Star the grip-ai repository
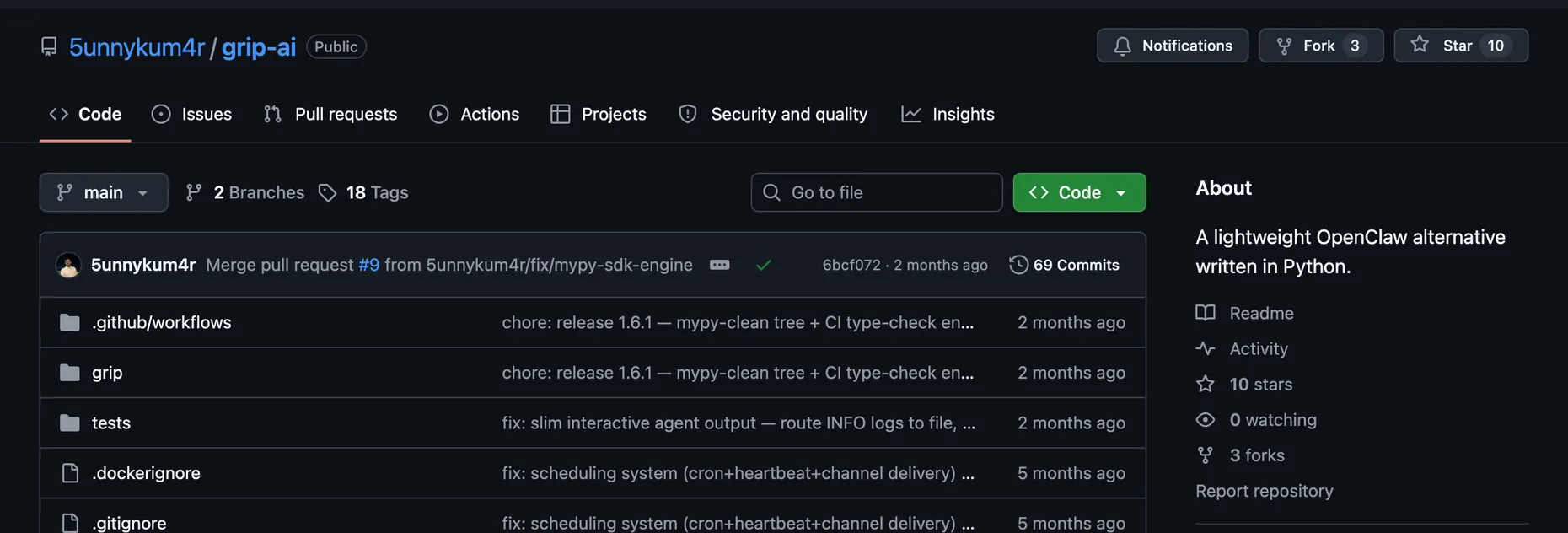 (1460, 46)
